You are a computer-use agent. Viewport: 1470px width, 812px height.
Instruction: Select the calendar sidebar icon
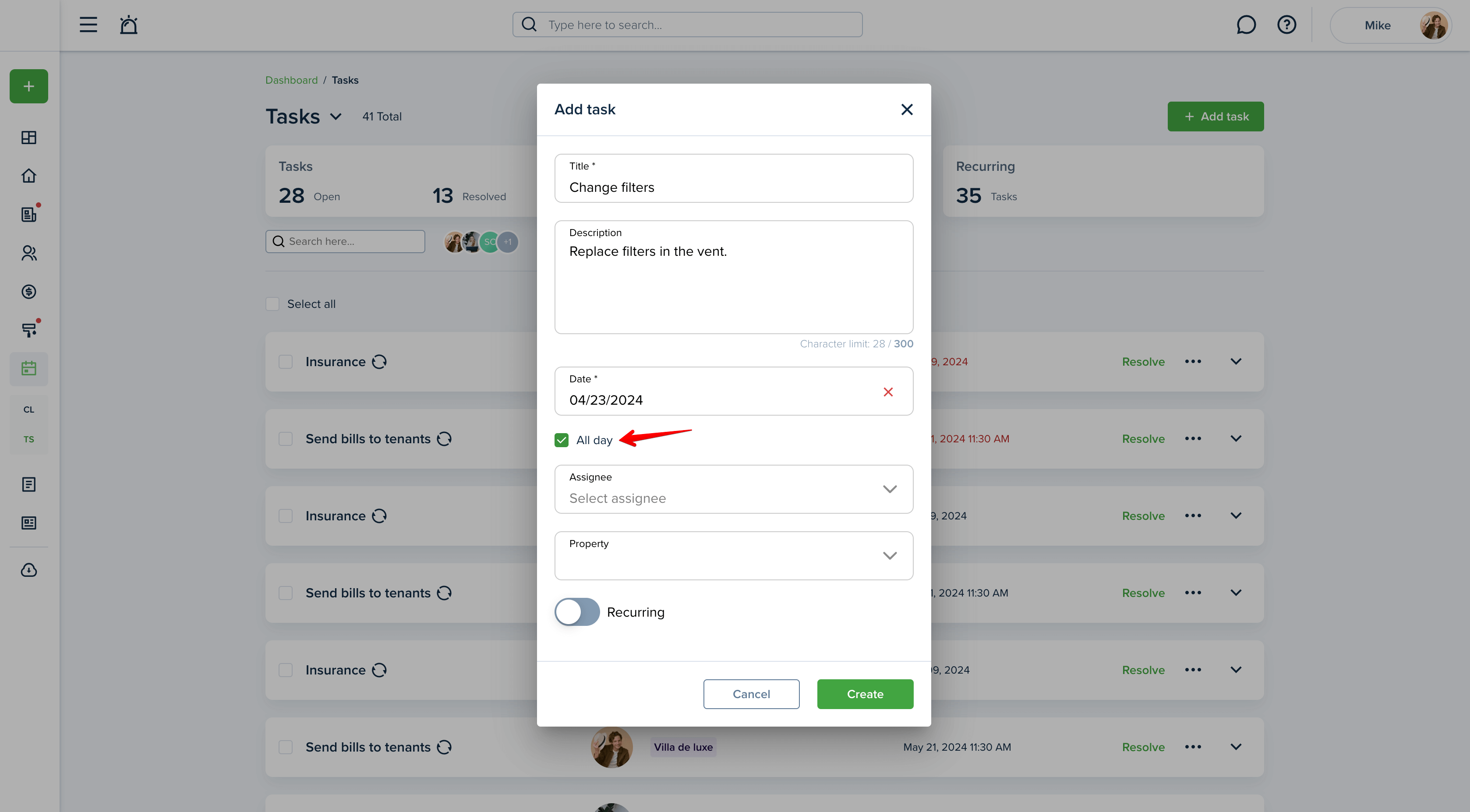click(x=28, y=369)
